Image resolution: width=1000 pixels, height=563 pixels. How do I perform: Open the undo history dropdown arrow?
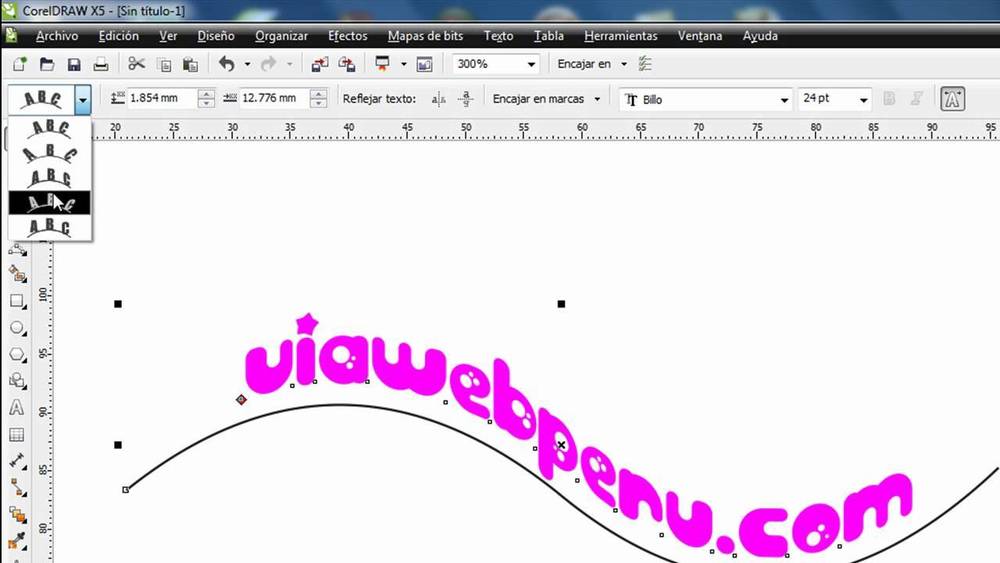click(247, 64)
